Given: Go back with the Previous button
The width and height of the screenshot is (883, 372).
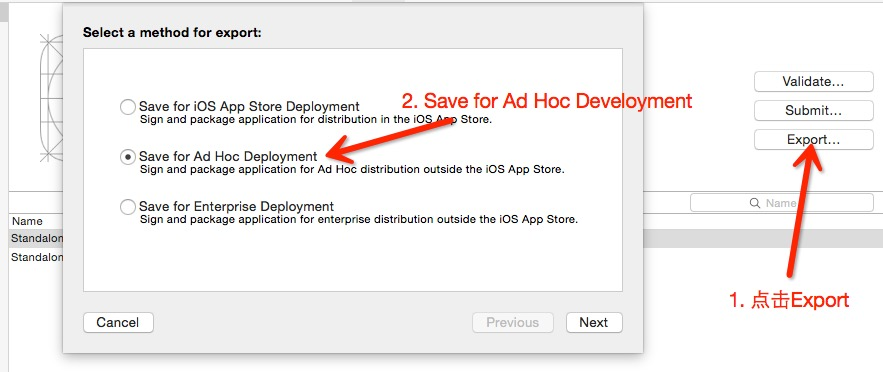Looking at the screenshot, I should 512,322.
